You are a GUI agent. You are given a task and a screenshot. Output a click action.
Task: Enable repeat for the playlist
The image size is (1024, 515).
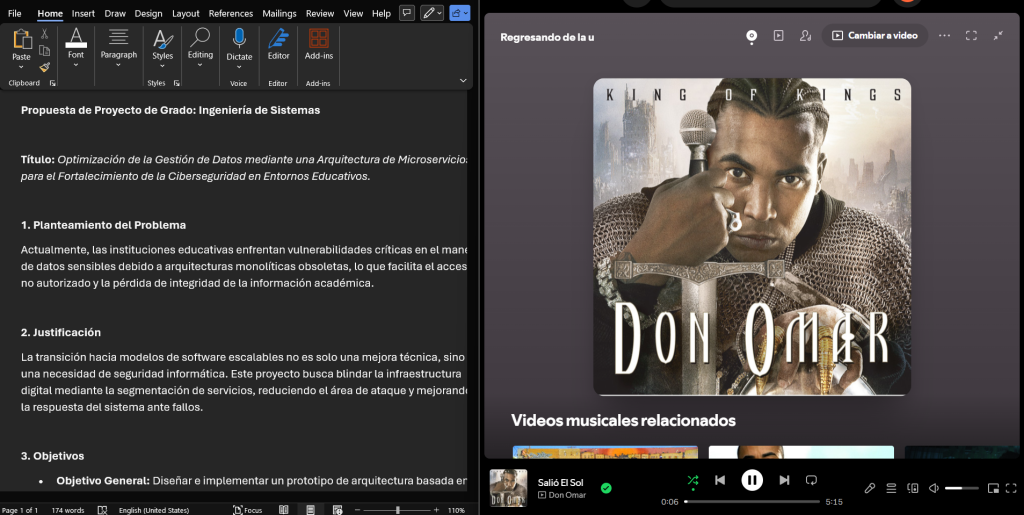(812, 480)
